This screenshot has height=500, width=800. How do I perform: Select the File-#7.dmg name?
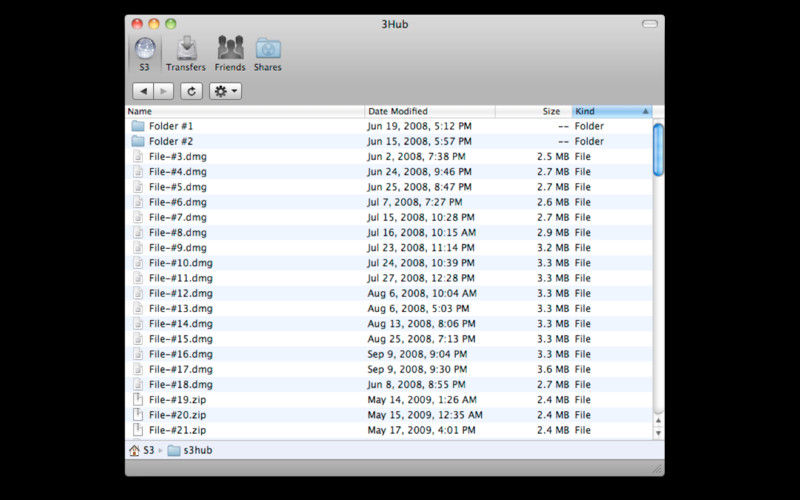(178, 217)
